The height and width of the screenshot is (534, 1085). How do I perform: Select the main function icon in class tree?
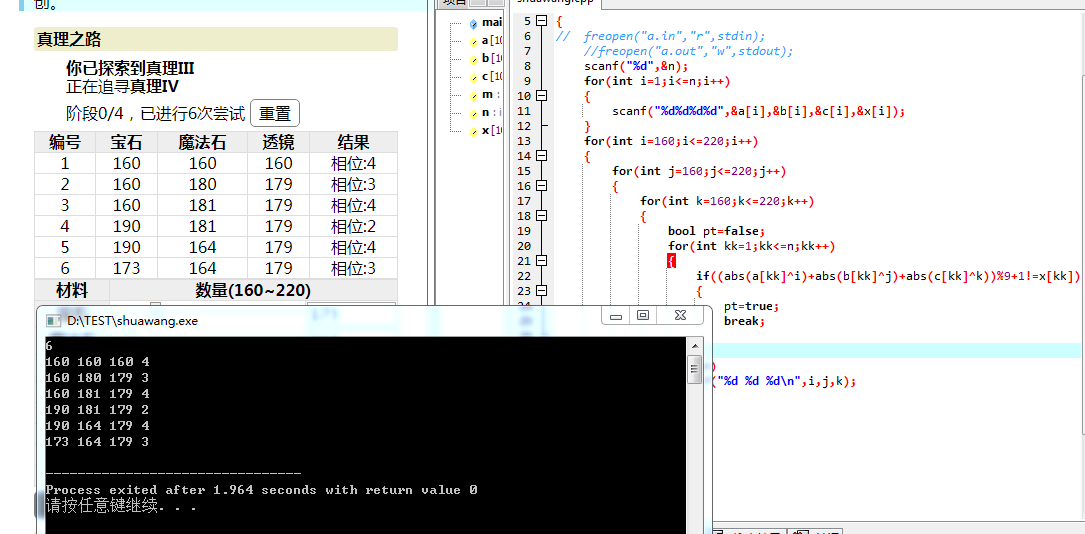point(474,22)
